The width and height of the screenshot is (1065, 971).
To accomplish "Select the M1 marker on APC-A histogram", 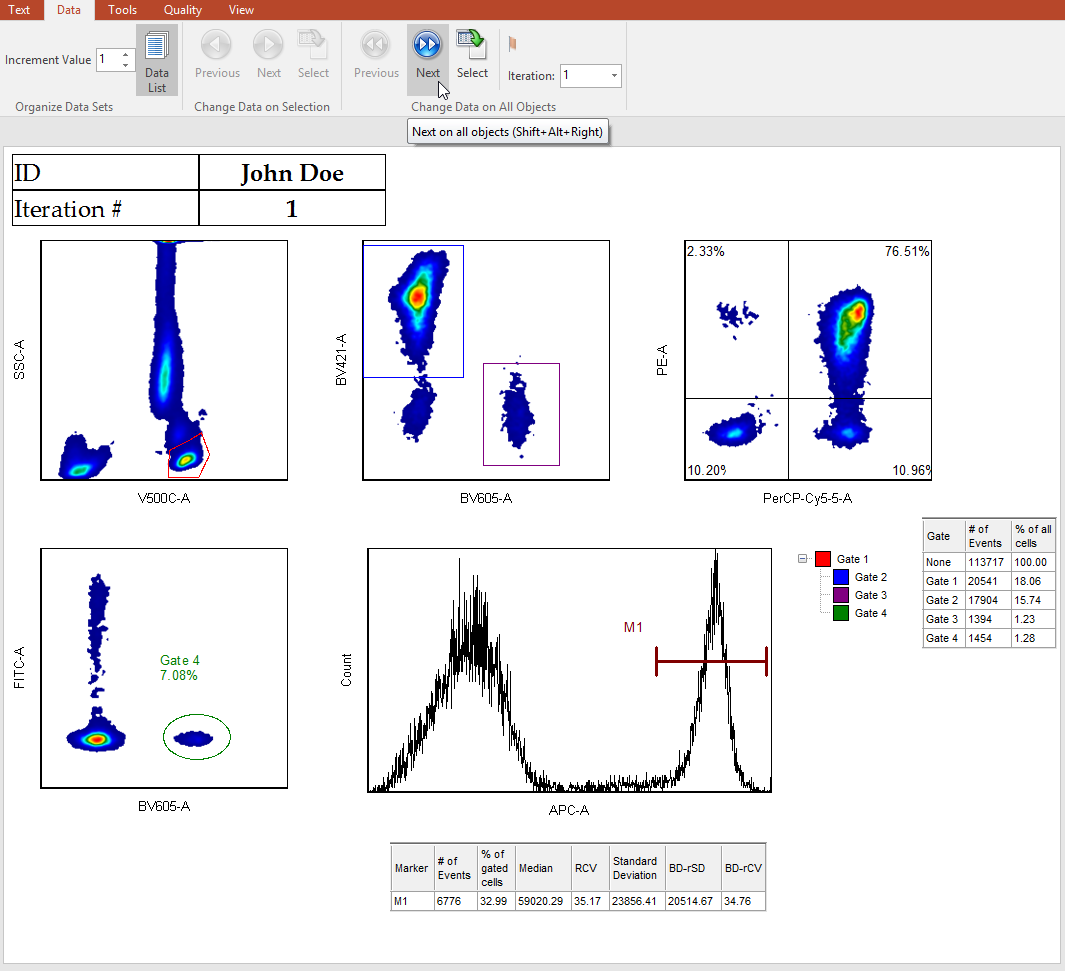I will click(x=710, y=661).
